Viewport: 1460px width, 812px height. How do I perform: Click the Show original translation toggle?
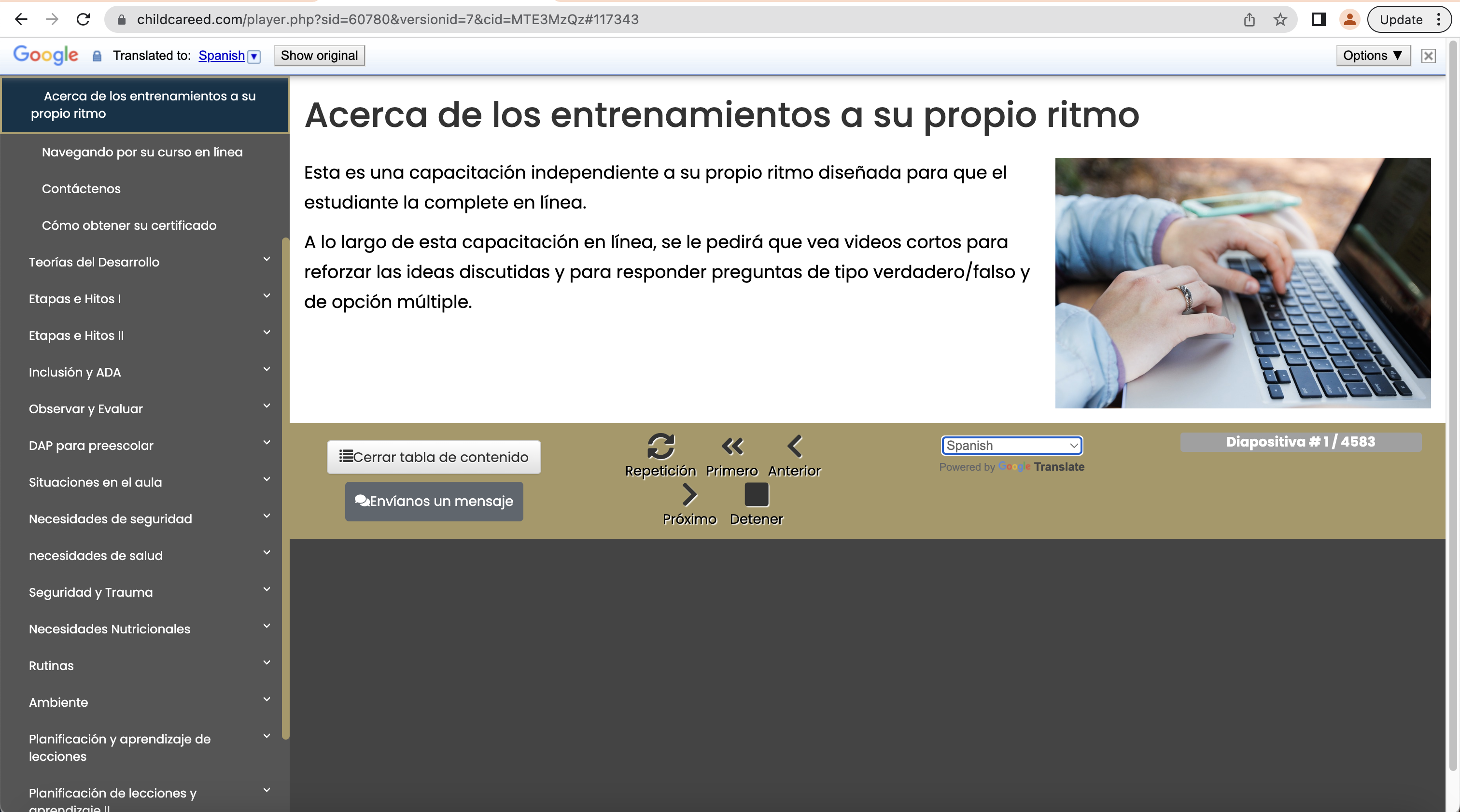click(x=318, y=55)
